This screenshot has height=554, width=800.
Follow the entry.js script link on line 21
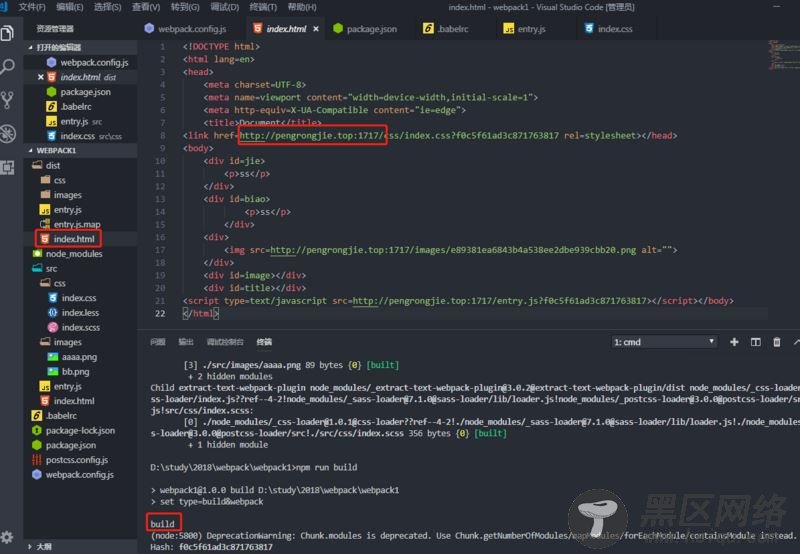pyautogui.click(x=499, y=301)
